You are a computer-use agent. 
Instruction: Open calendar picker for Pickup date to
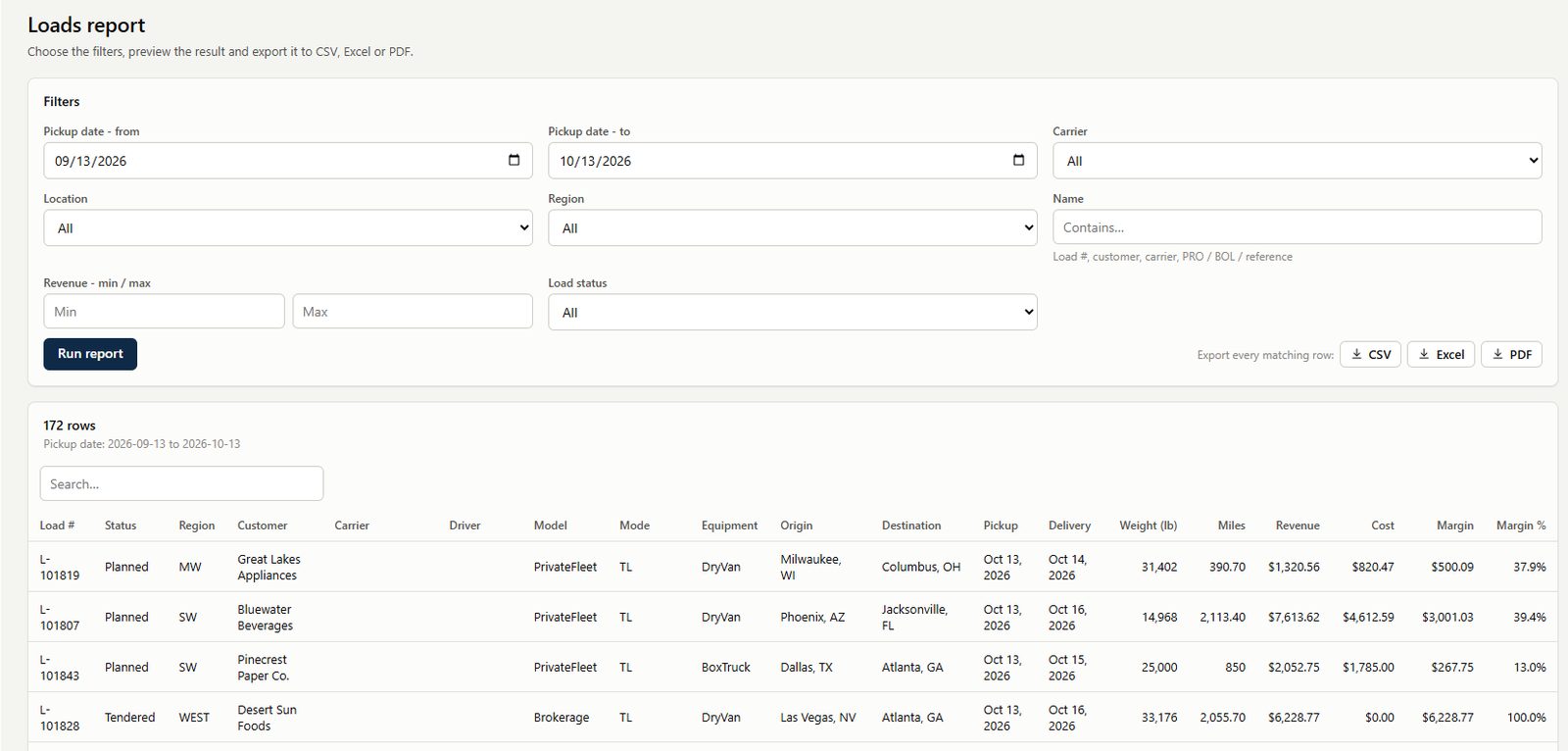[1018, 161]
